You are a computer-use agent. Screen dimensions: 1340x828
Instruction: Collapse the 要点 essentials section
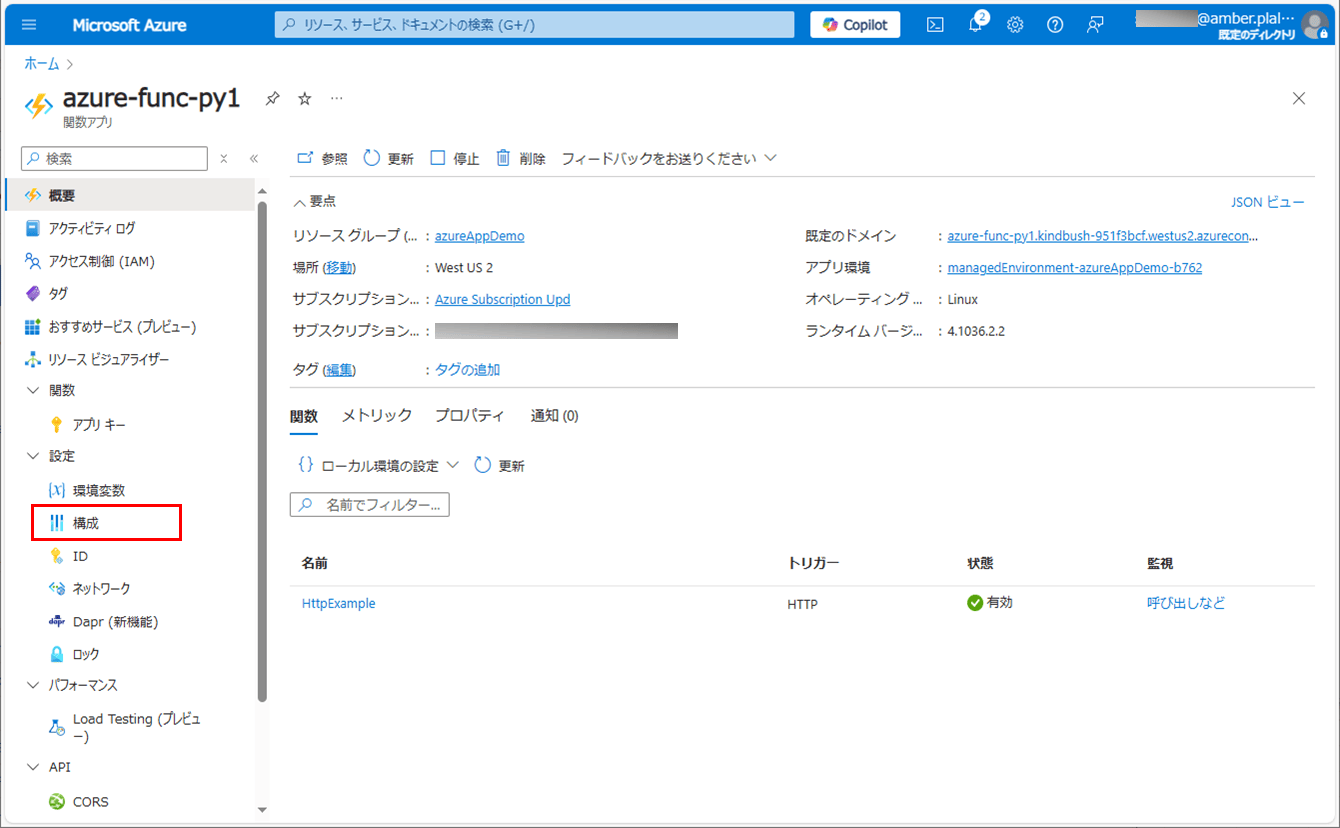click(x=314, y=201)
